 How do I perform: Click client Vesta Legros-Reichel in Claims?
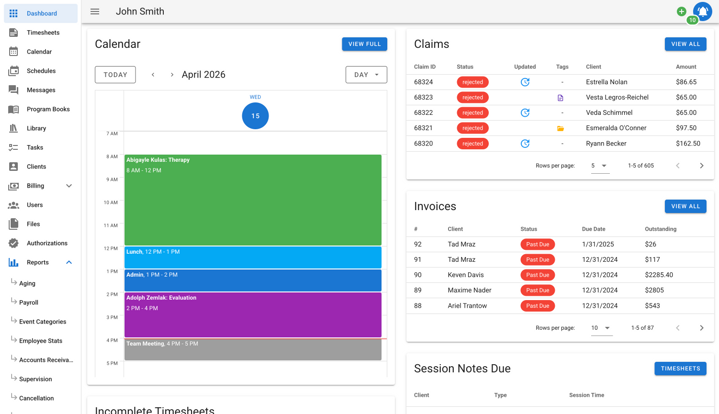click(617, 98)
